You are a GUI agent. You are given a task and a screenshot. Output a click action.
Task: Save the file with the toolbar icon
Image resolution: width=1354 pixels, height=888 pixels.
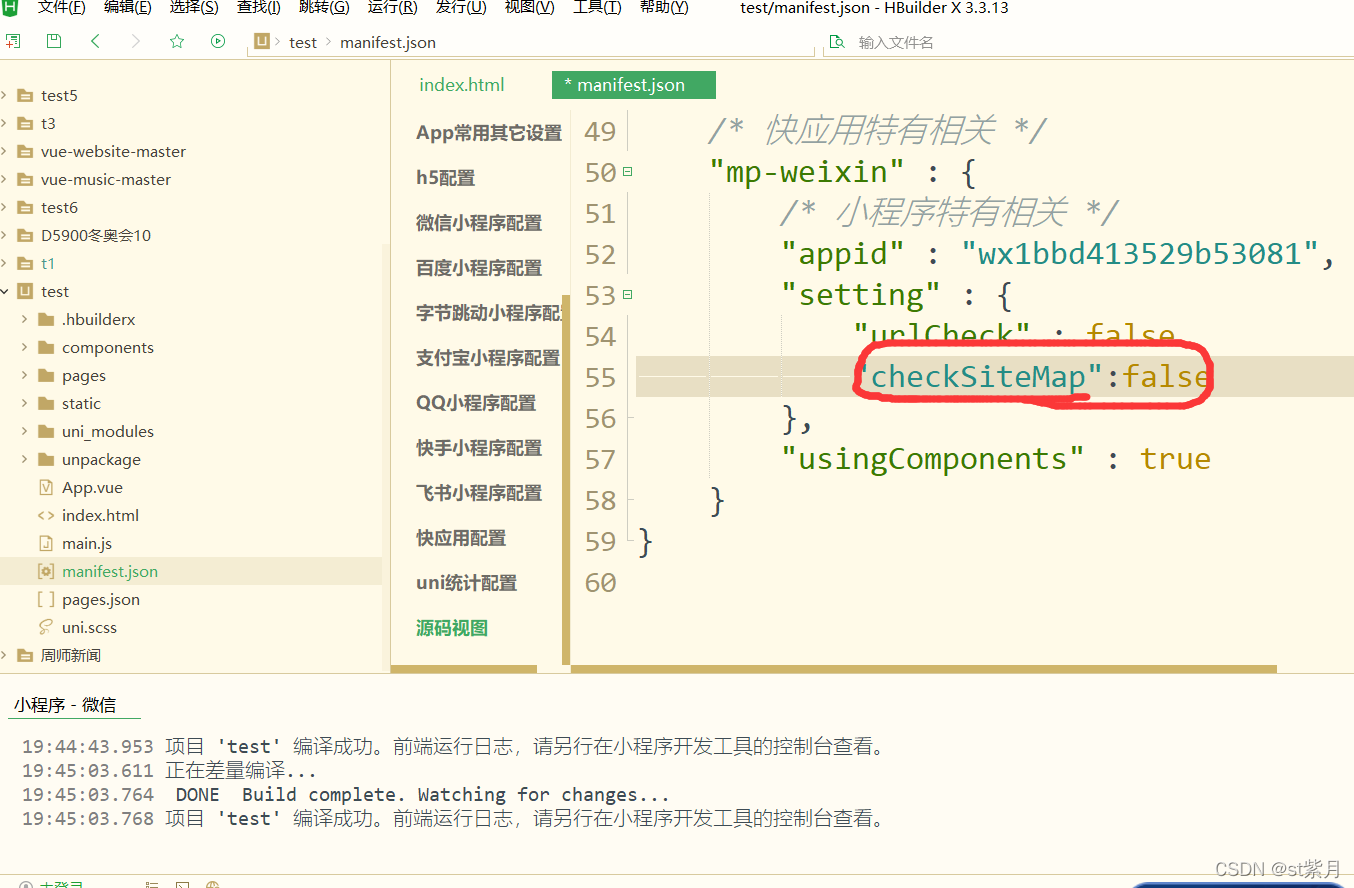(54, 41)
